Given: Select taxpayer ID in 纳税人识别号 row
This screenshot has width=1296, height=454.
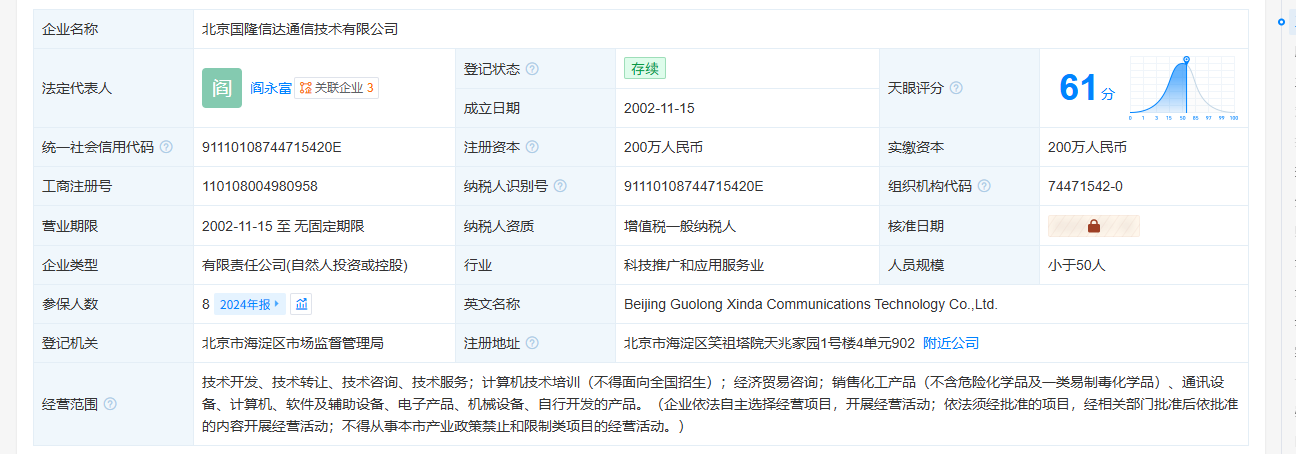Looking at the screenshot, I should coord(694,186).
